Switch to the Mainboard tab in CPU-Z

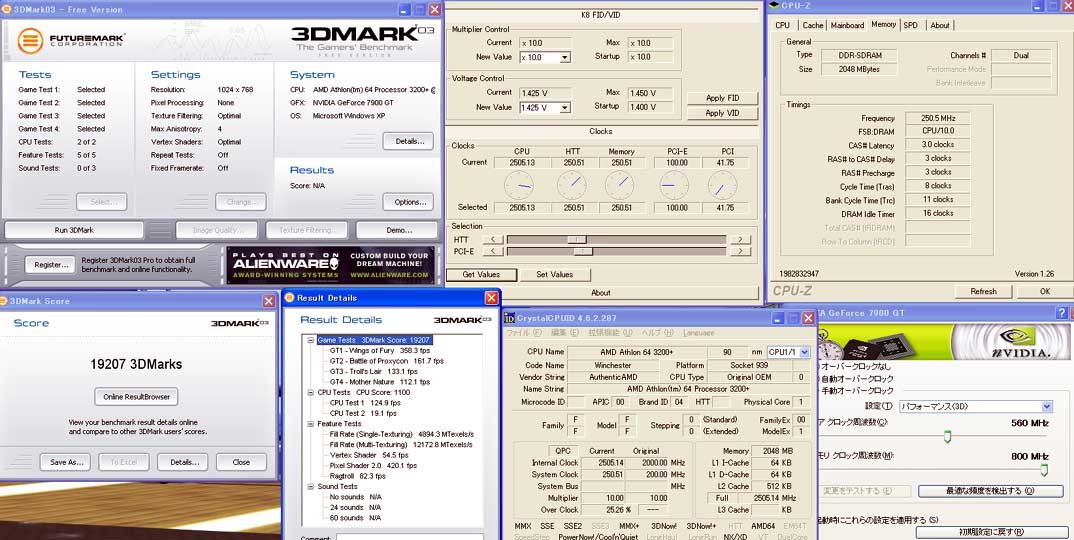click(847, 25)
